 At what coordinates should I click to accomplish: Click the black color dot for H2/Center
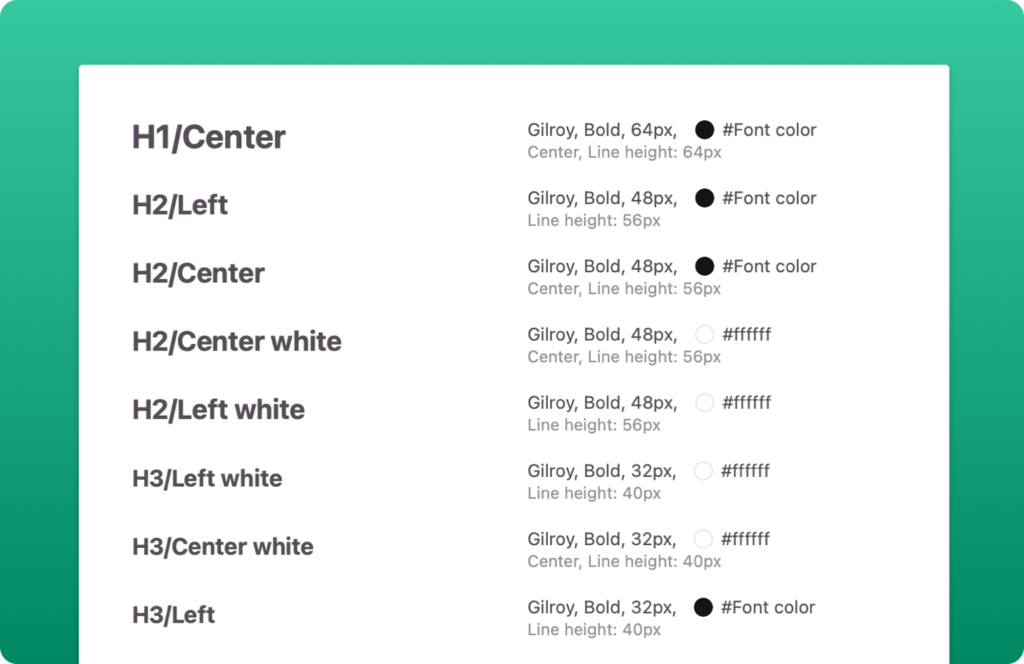click(x=704, y=266)
